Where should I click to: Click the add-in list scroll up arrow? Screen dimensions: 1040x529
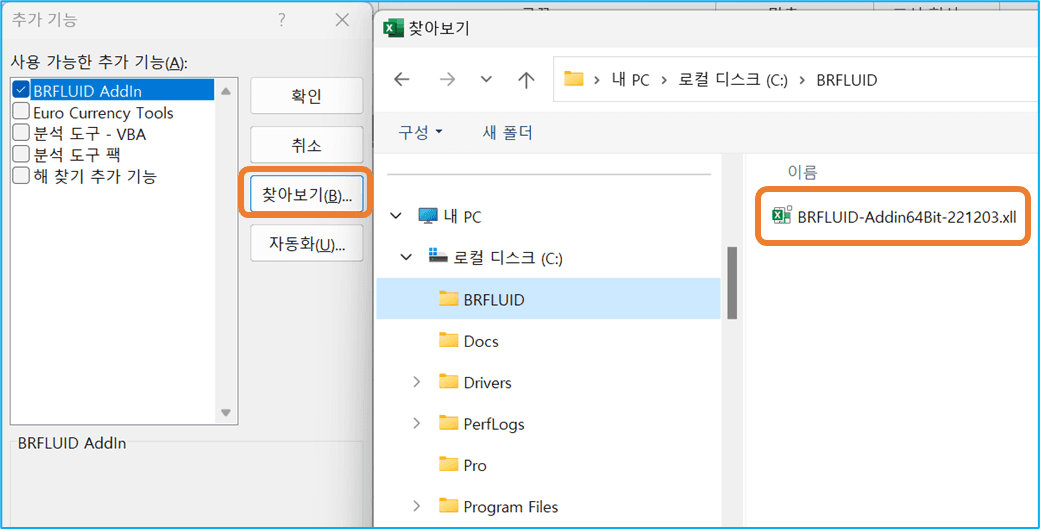226,91
